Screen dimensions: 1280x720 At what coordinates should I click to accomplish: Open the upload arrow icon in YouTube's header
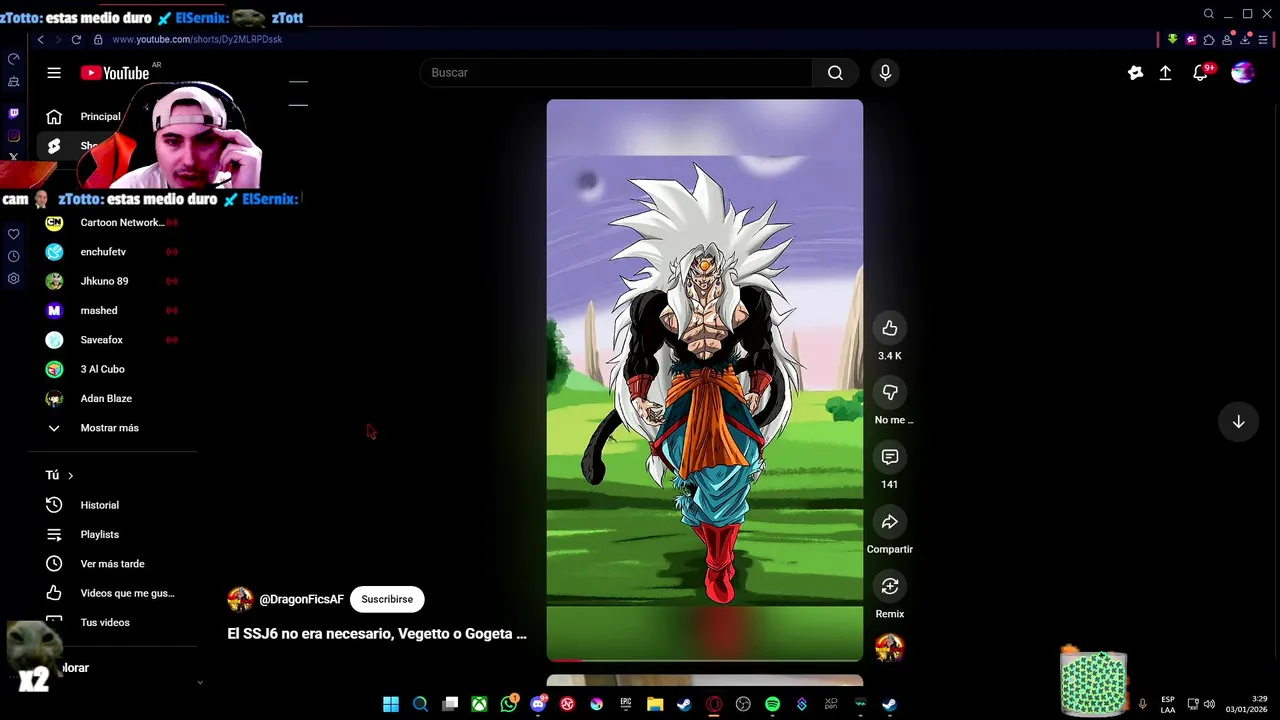1165,73
